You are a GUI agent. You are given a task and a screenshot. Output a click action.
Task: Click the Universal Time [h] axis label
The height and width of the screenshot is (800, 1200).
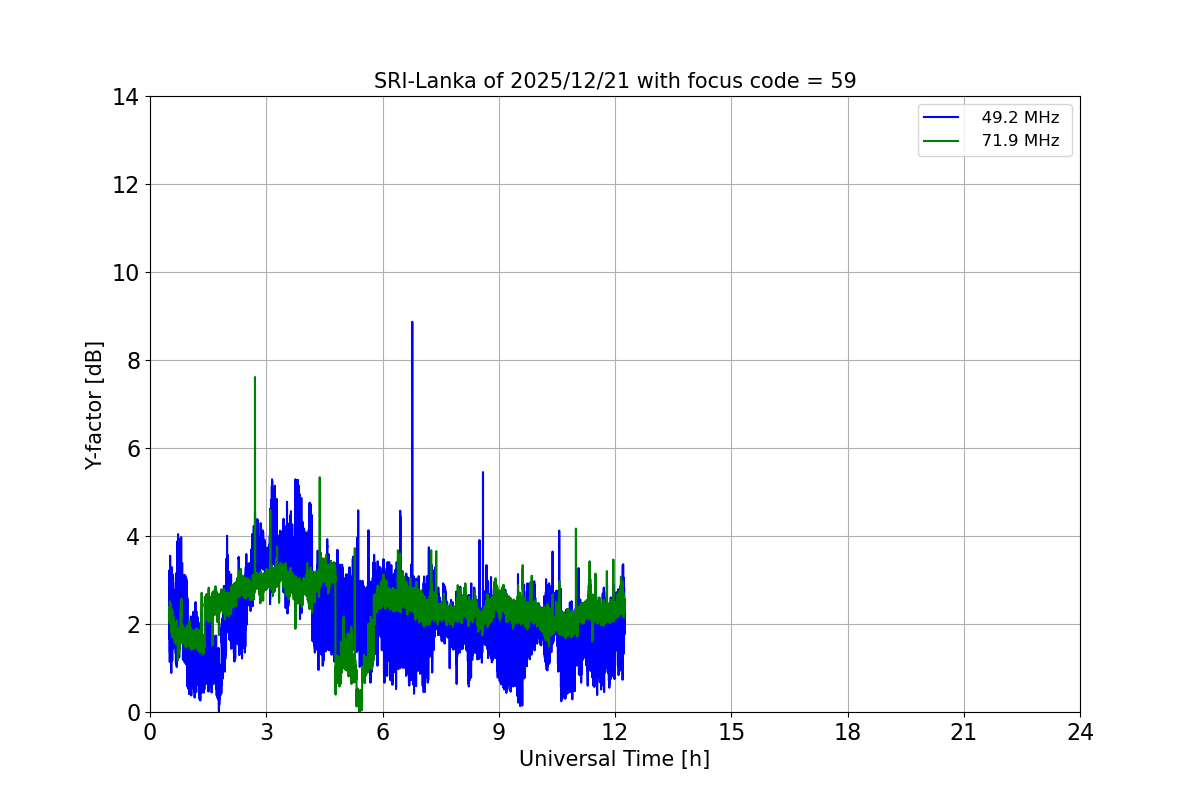click(614, 759)
